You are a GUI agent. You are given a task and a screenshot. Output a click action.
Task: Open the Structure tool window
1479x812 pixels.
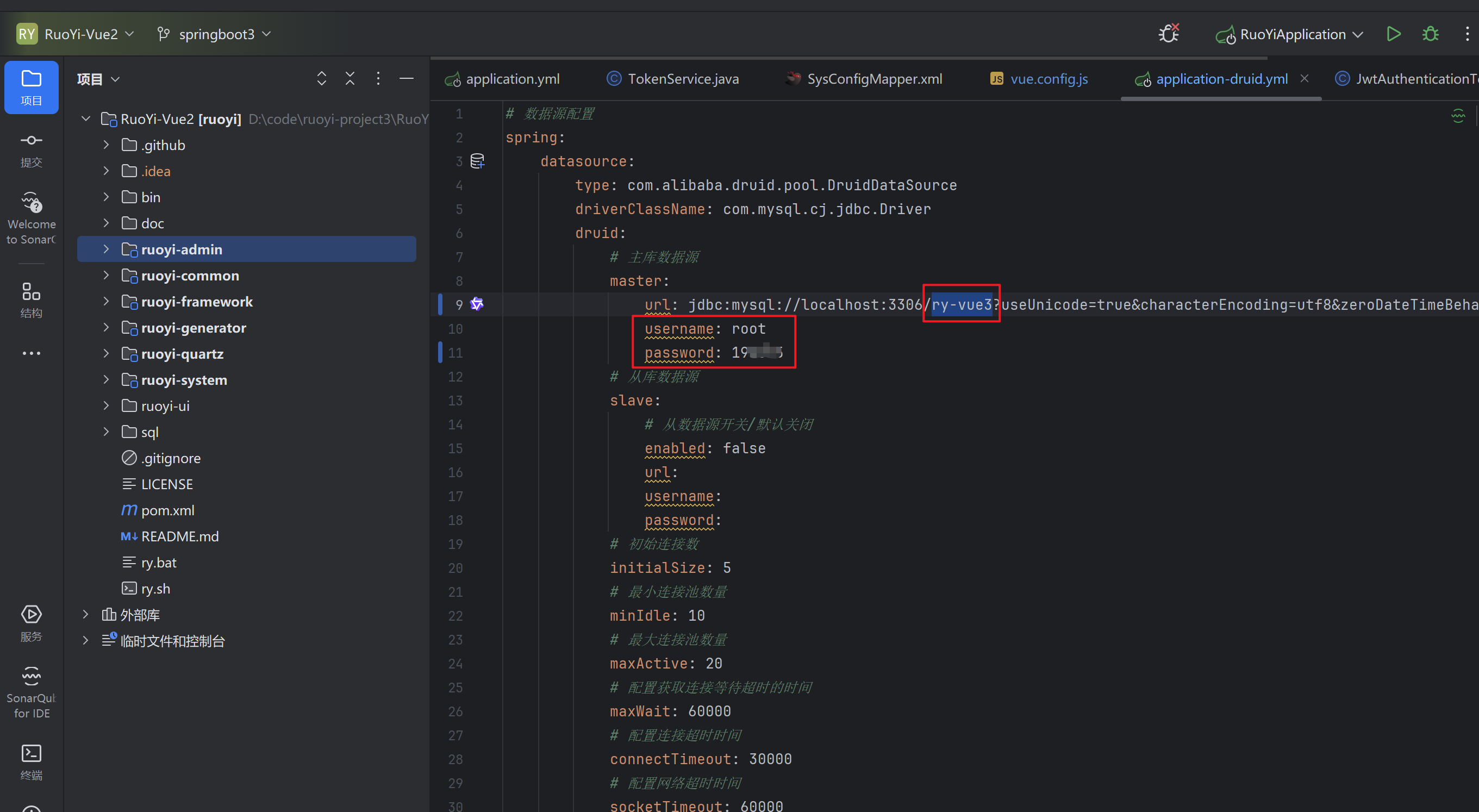coord(31,300)
